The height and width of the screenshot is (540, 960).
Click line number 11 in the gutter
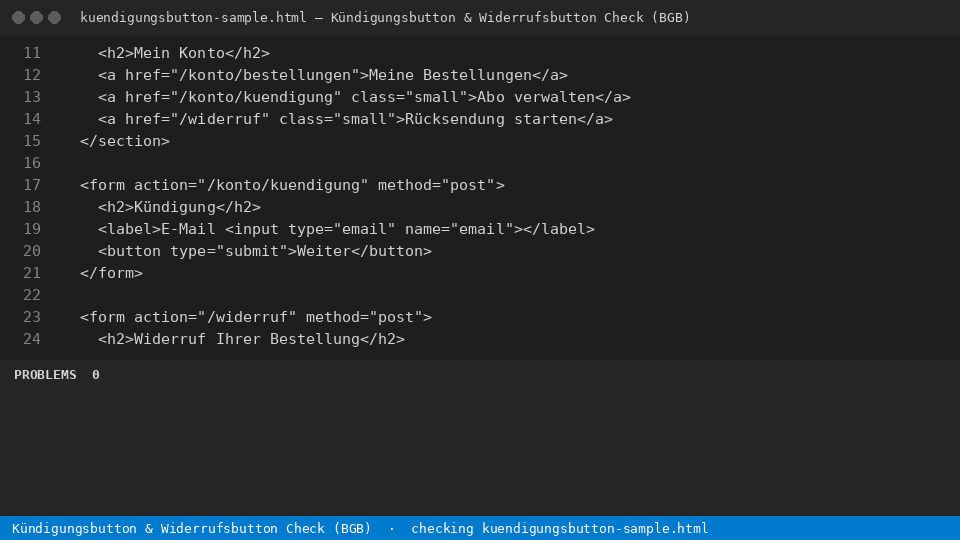pyautogui.click(x=32, y=53)
